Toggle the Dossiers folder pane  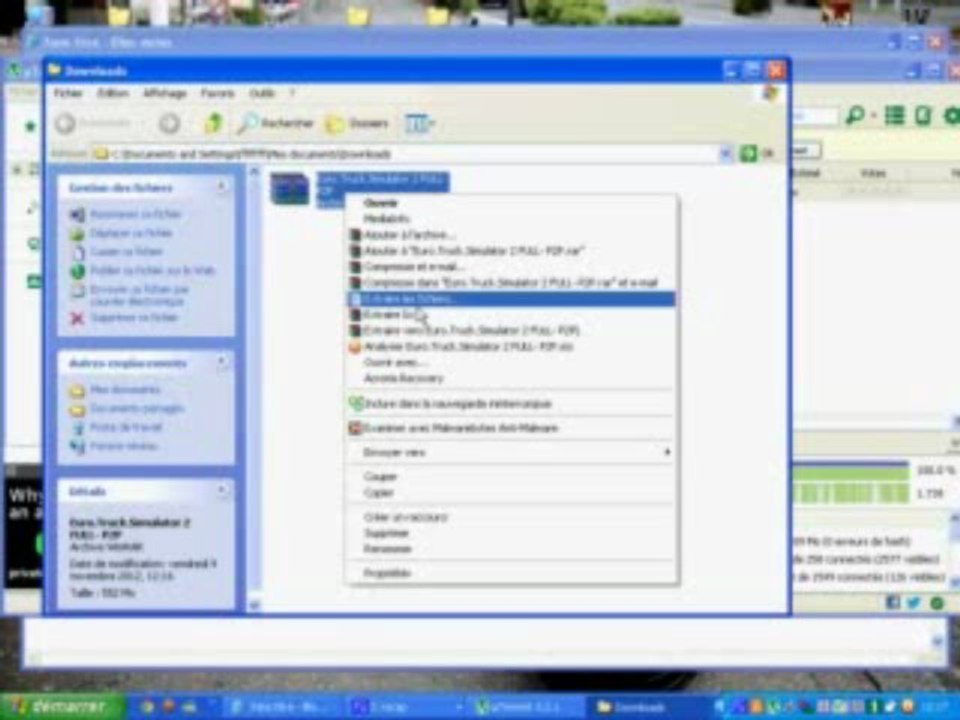click(x=358, y=124)
